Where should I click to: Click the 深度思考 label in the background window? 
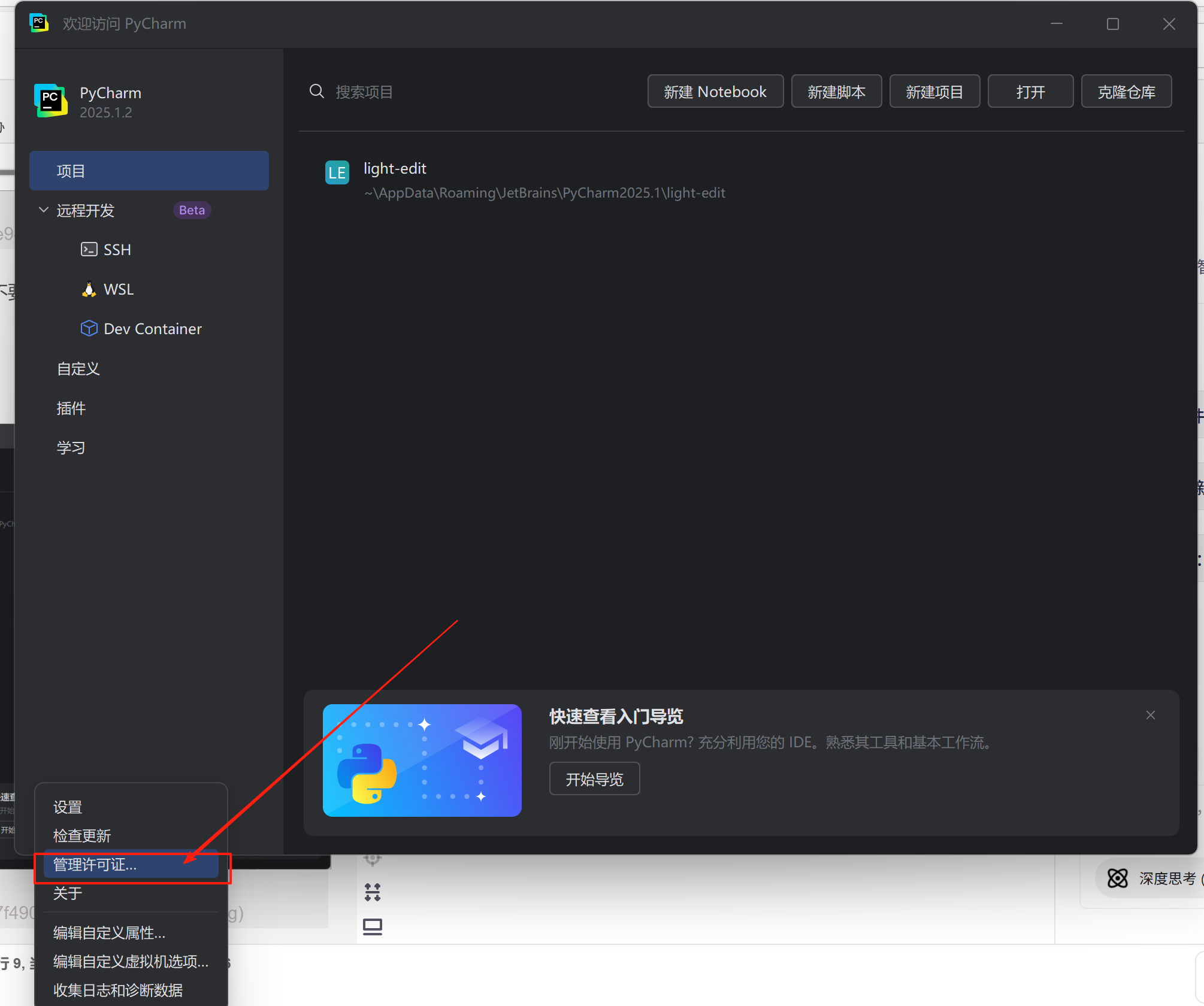tap(1167, 878)
